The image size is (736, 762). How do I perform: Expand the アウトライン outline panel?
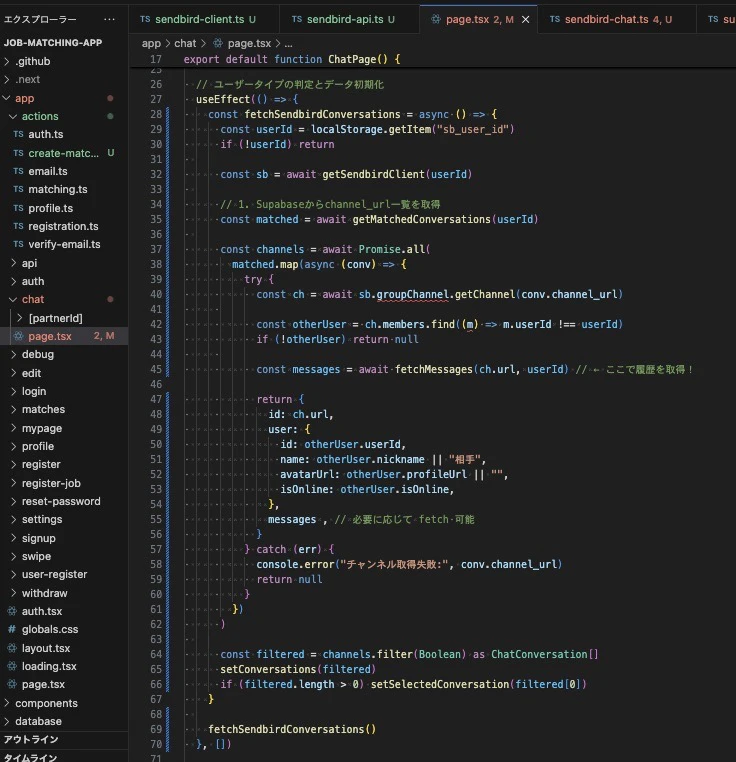point(64,740)
